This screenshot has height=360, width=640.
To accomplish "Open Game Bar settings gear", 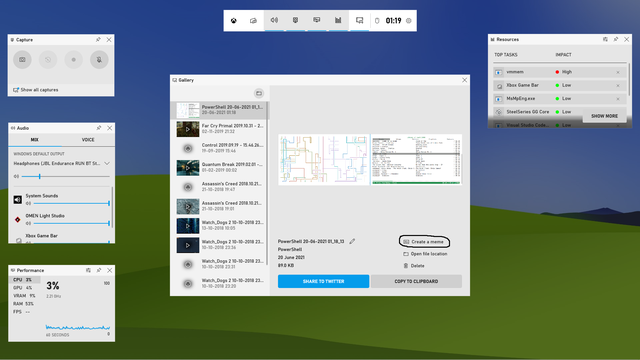I will click(x=409, y=21).
